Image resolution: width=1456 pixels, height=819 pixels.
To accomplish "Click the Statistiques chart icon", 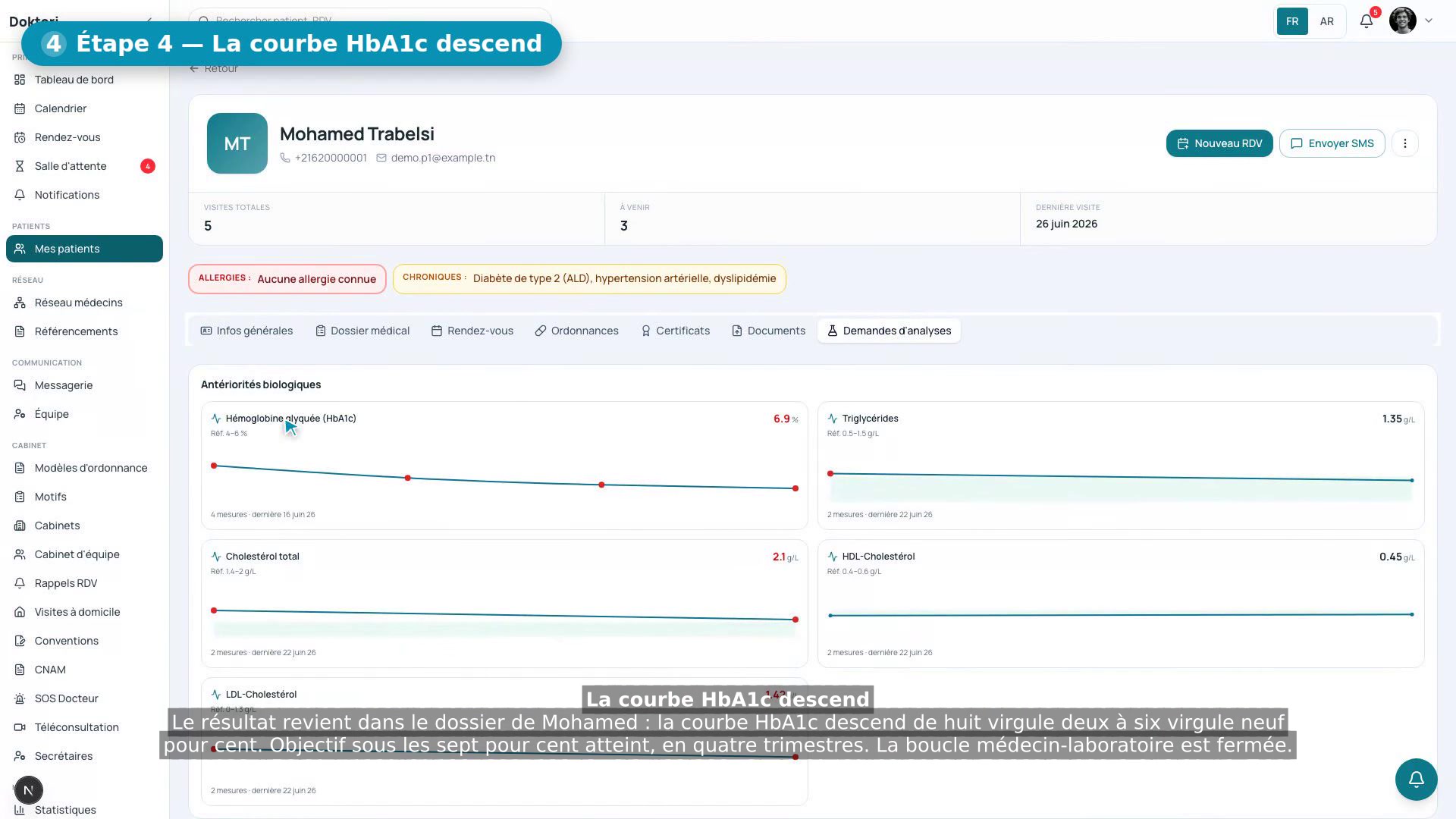I will click(x=20, y=810).
